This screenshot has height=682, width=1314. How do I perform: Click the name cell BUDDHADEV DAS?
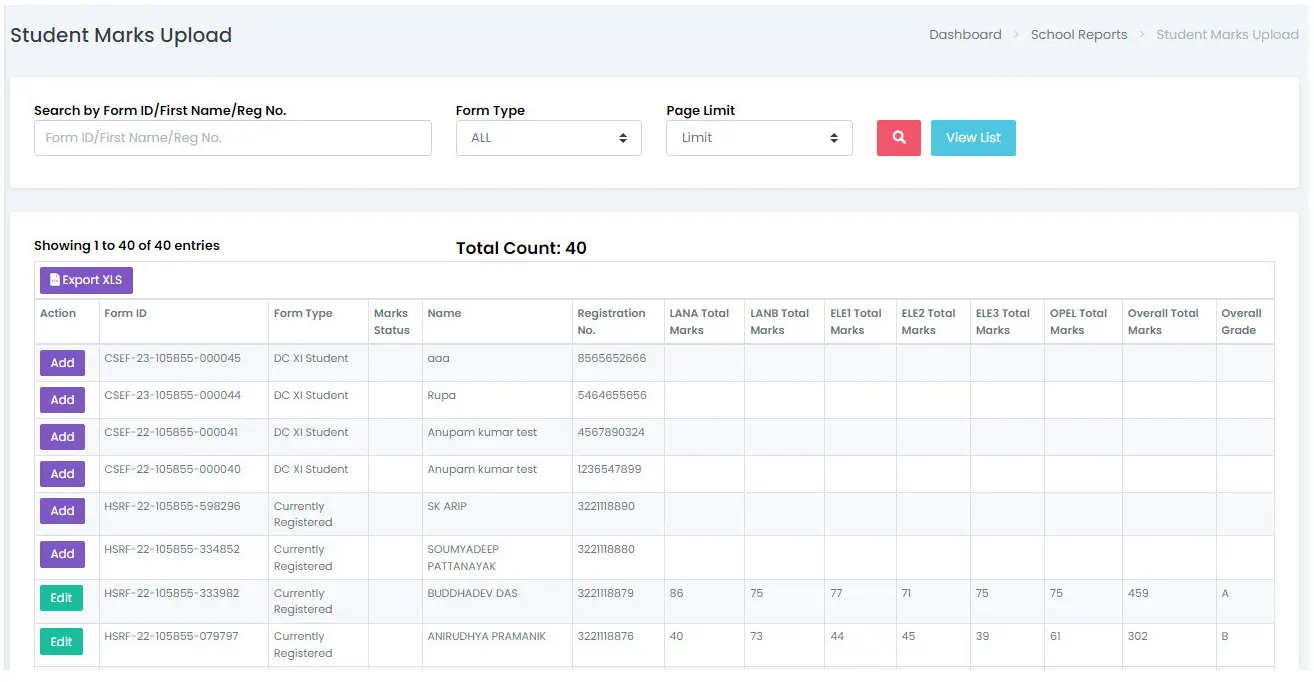(x=472, y=593)
